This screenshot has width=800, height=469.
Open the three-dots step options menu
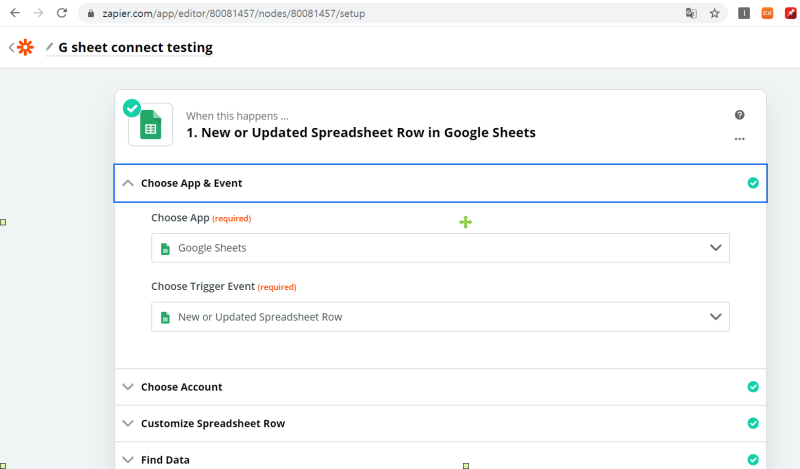tap(739, 139)
